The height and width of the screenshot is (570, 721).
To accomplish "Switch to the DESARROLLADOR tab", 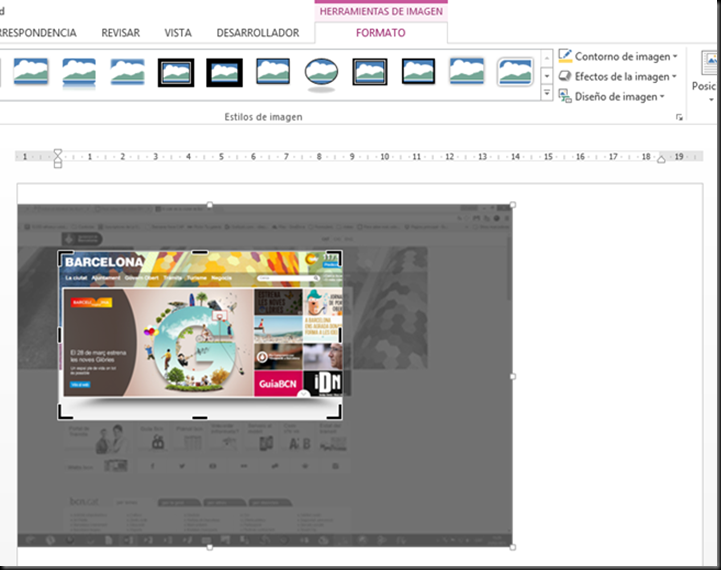I will [x=258, y=33].
